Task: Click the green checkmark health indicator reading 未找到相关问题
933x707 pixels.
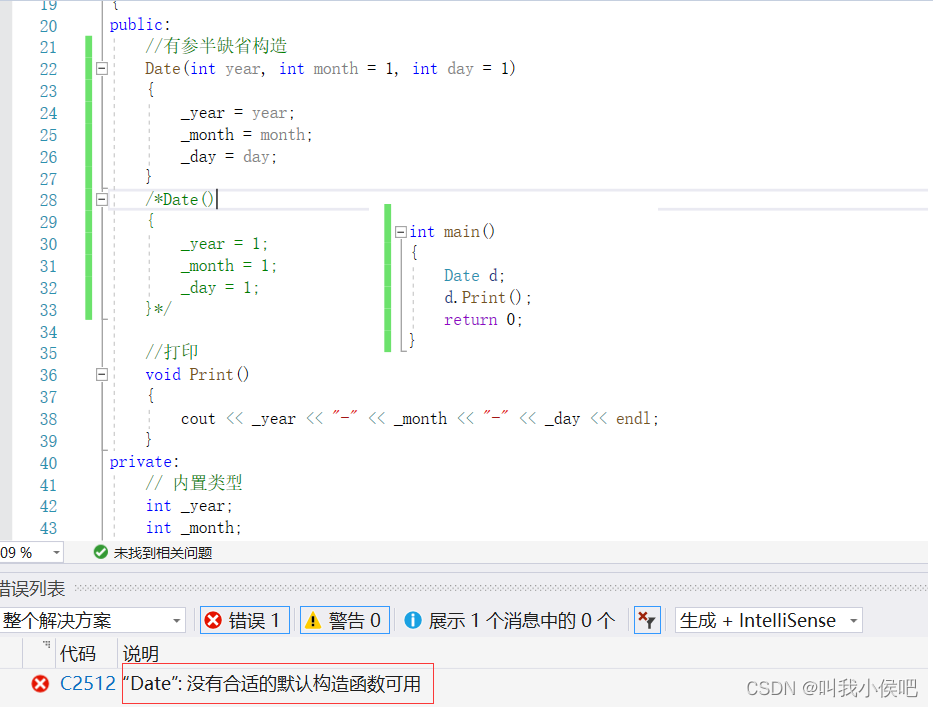Action: tap(100, 551)
